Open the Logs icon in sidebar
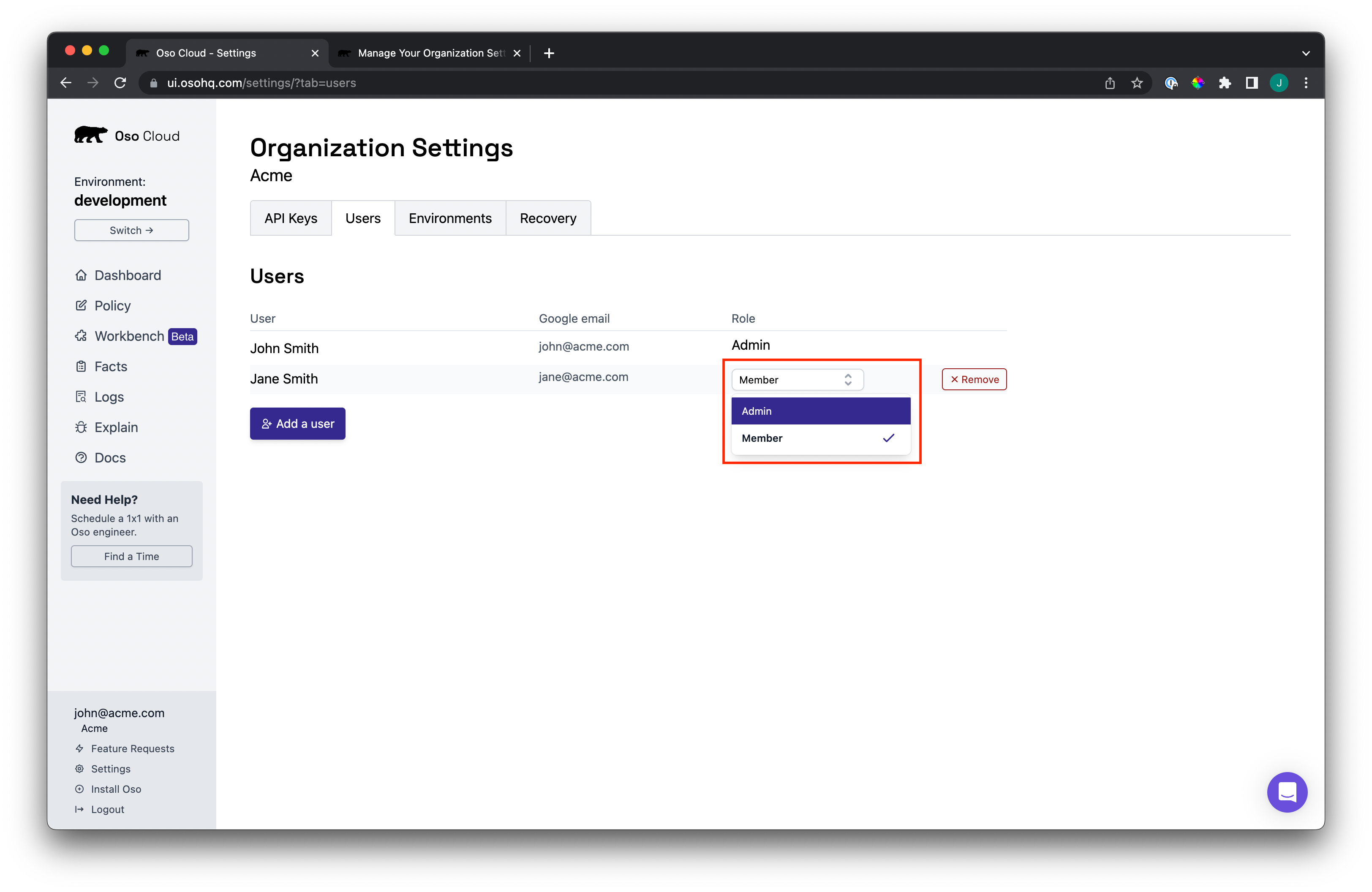This screenshot has height=892, width=1372. pyautogui.click(x=81, y=397)
